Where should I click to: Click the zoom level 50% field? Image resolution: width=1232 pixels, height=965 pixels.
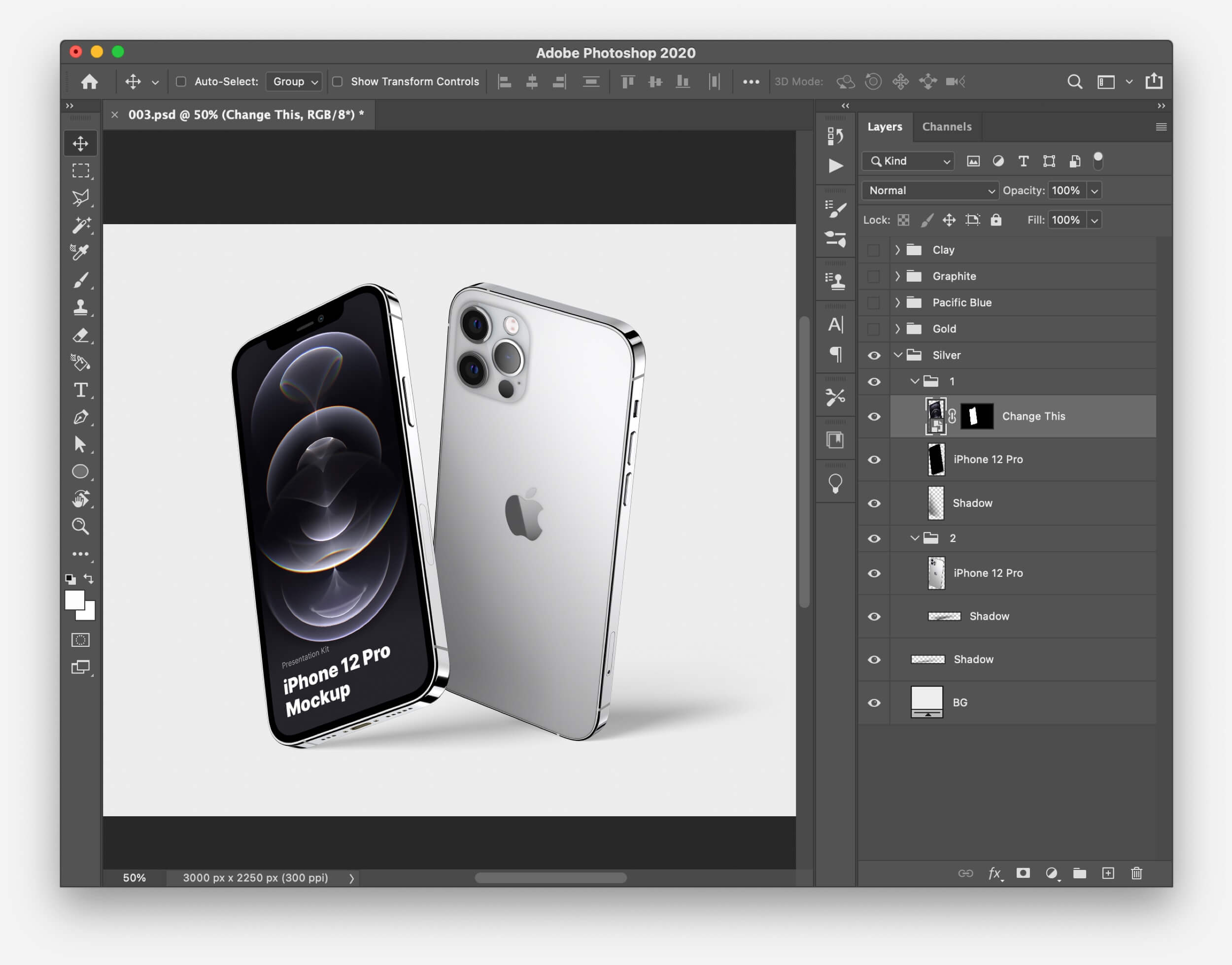point(135,877)
